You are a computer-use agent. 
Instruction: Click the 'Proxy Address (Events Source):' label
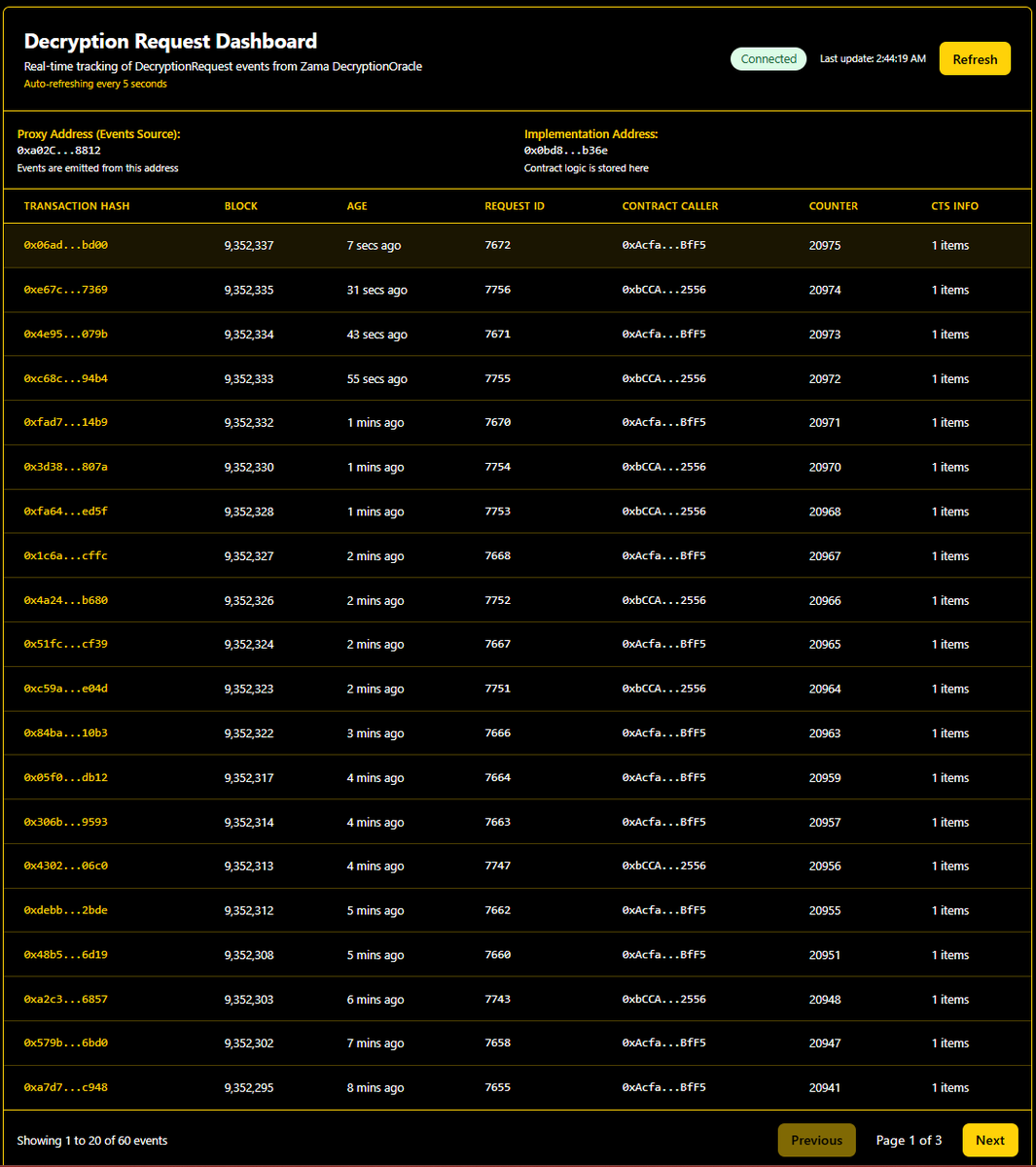98,134
